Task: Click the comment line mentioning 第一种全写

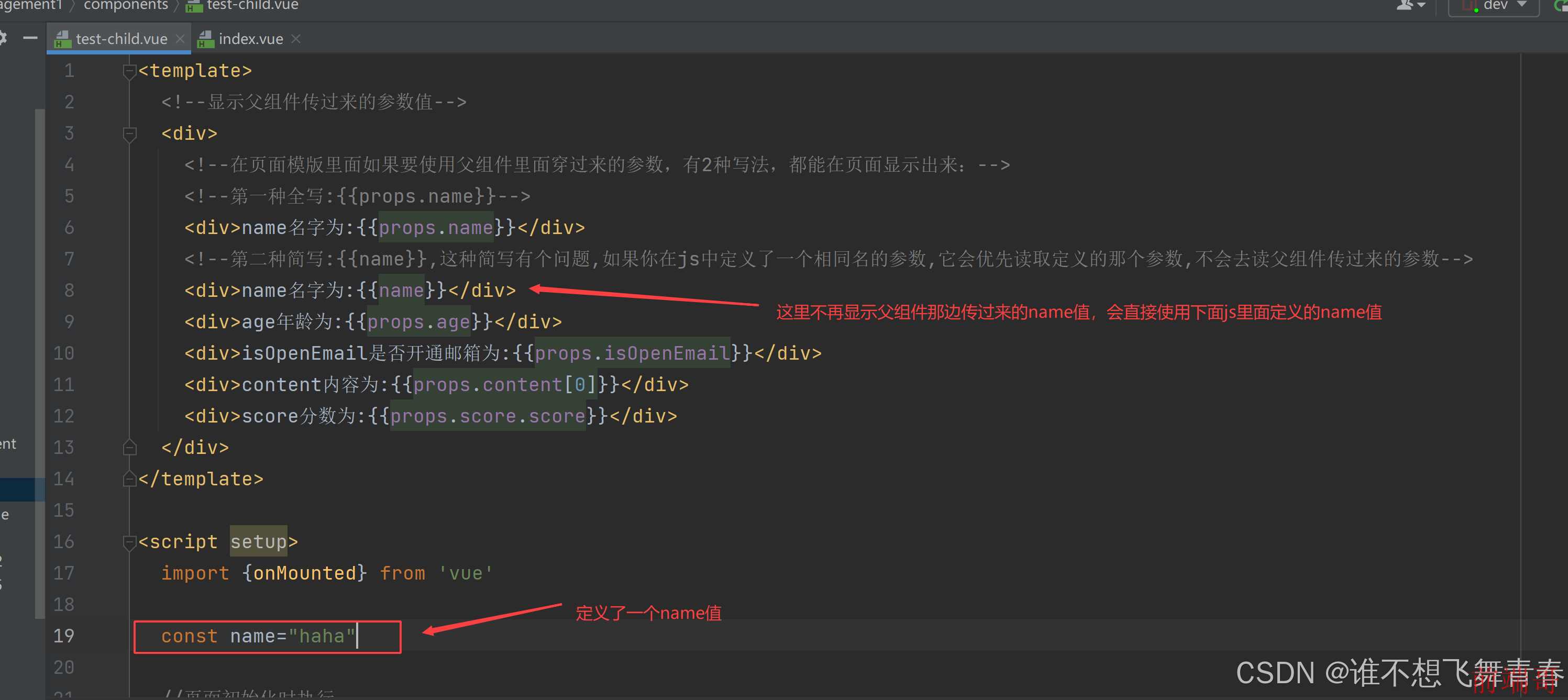Action: (x=357, y=196)
